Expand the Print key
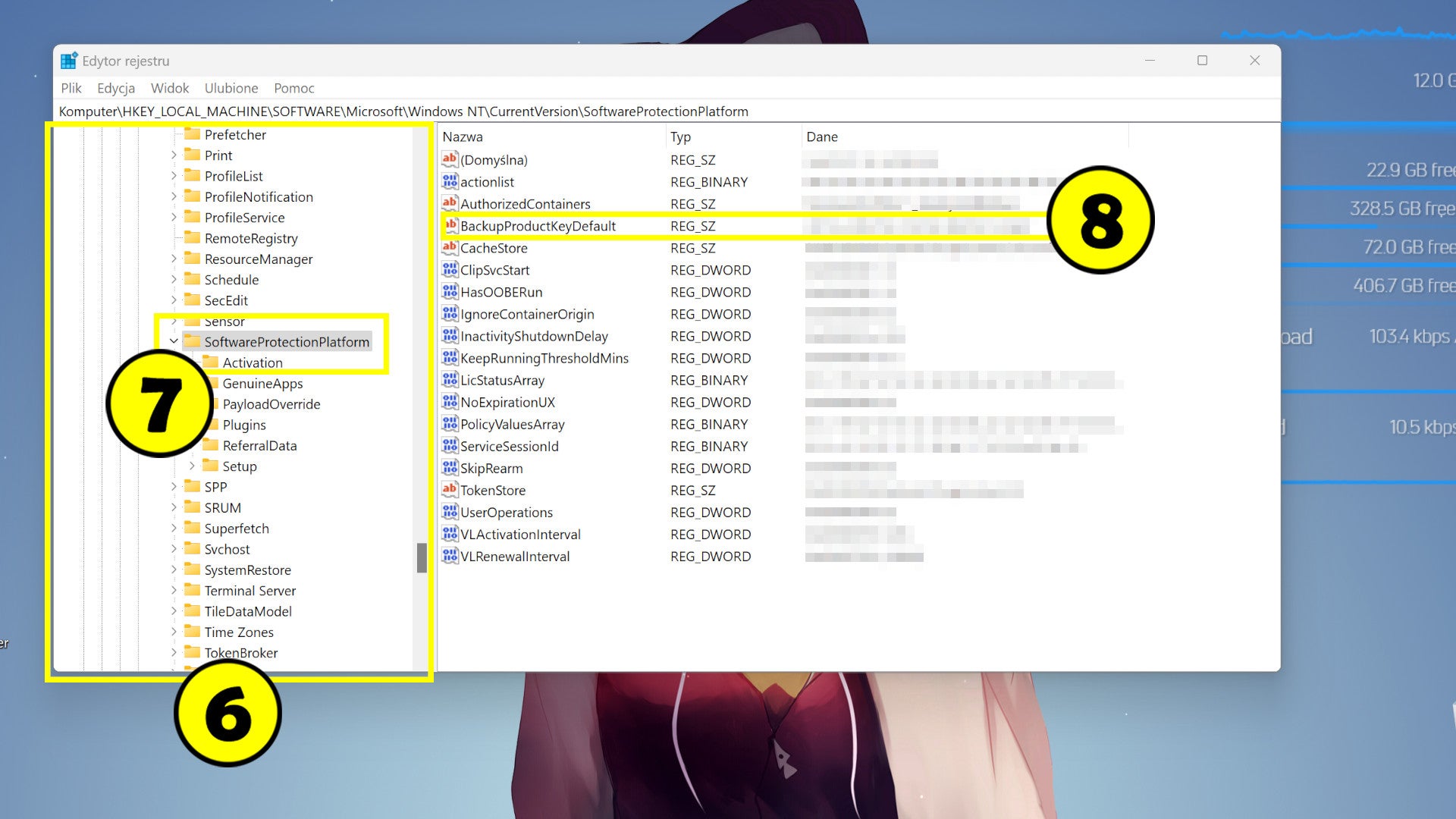1456x819 pixels. [174, 155]
